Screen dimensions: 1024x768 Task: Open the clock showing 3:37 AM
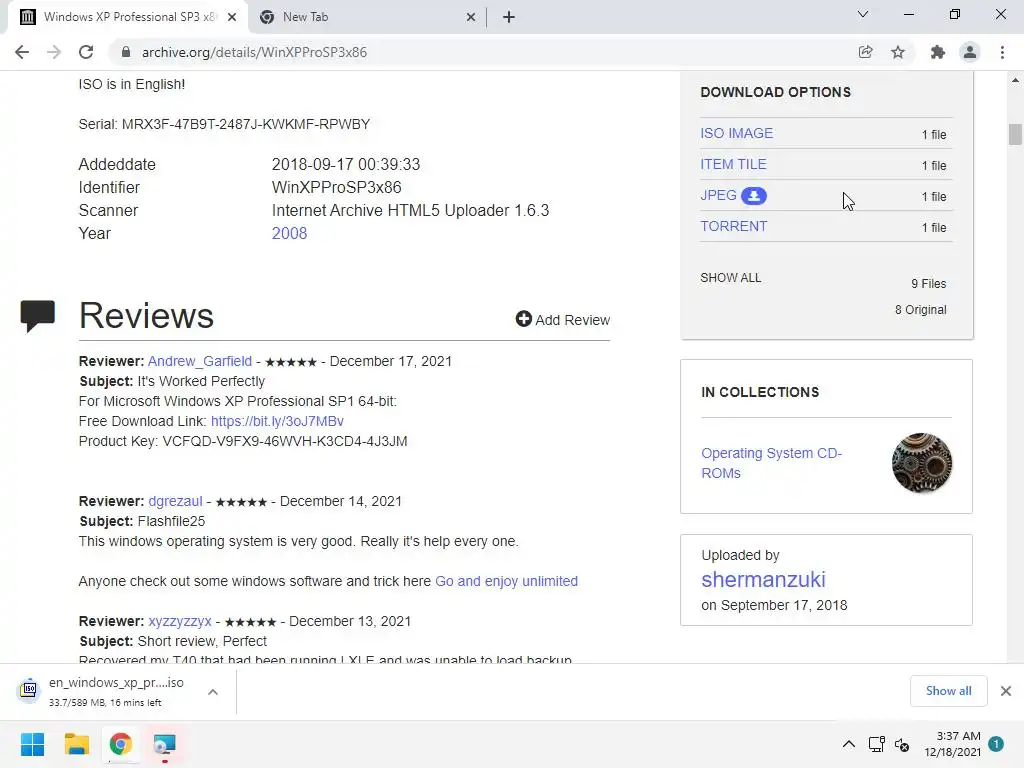point(953,744)
